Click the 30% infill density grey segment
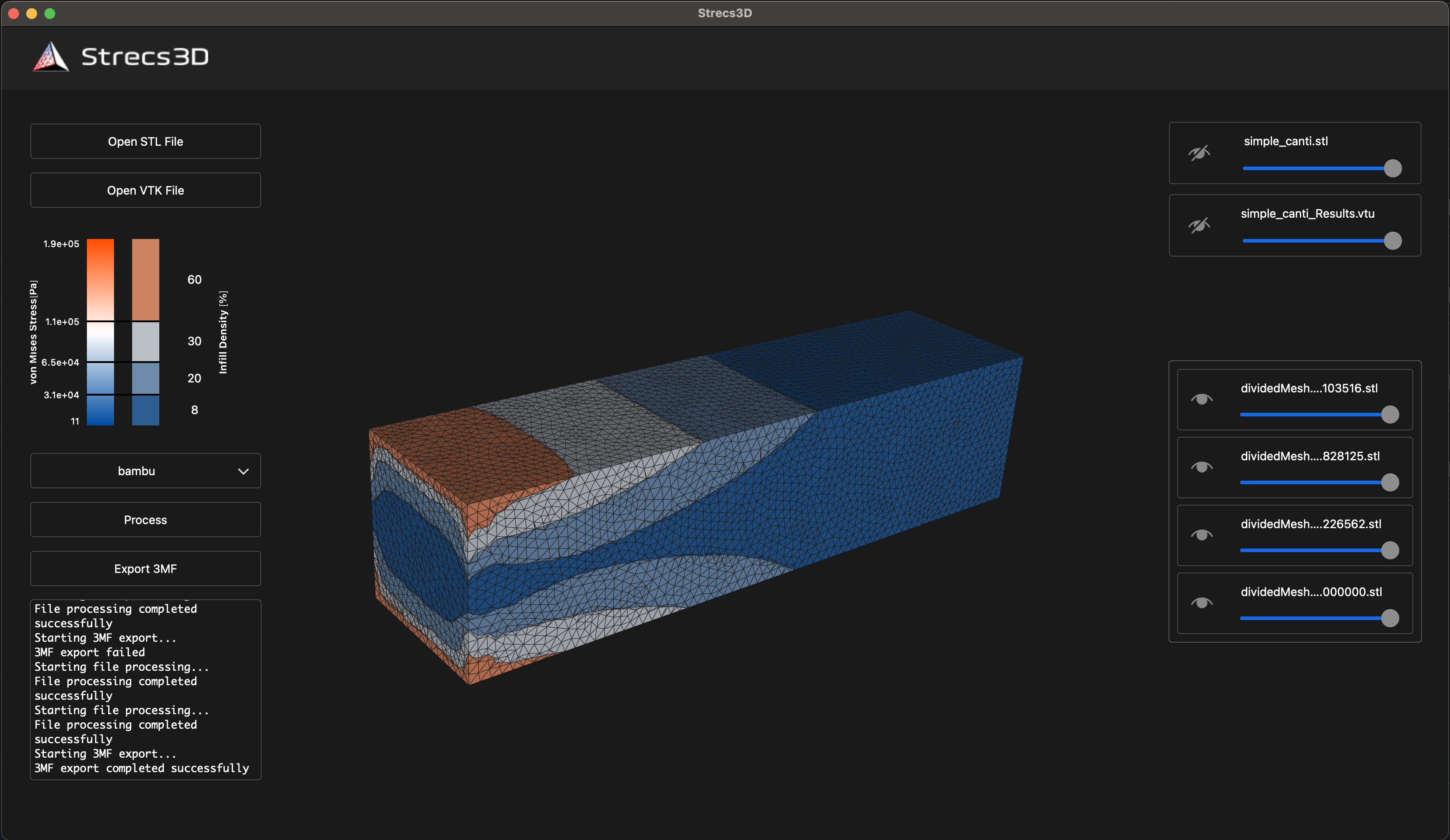 pyautogui.click(x=146, y=341)
